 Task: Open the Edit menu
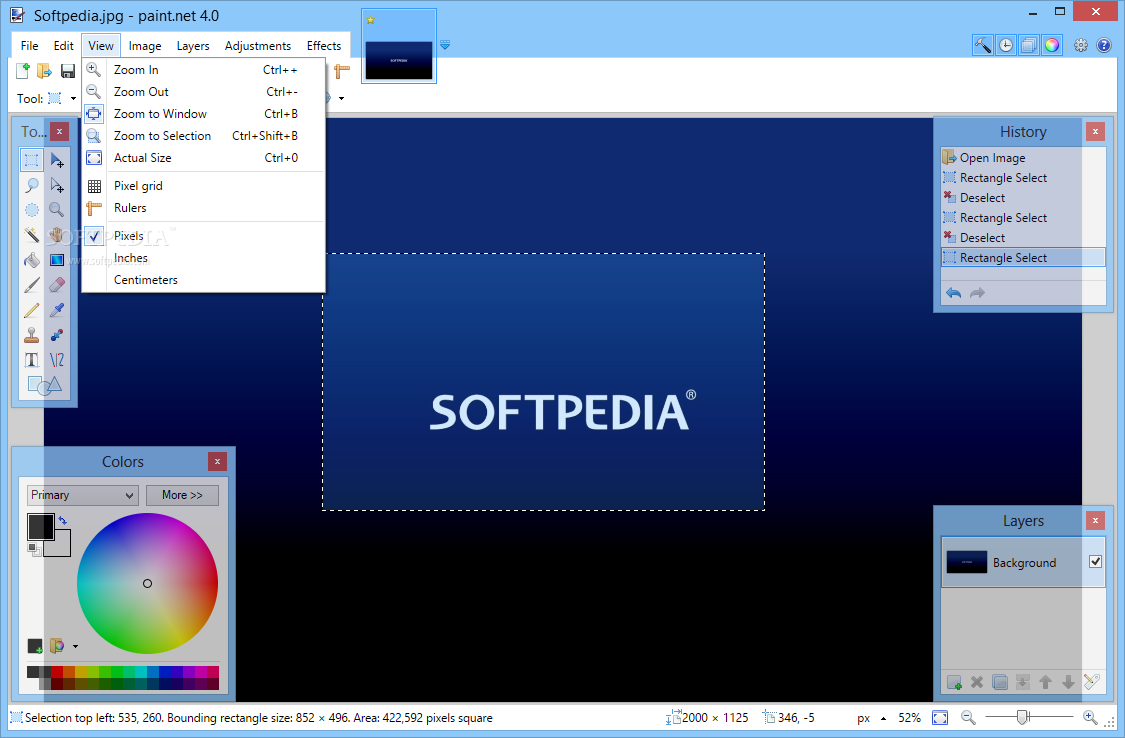tap(63, 46)
